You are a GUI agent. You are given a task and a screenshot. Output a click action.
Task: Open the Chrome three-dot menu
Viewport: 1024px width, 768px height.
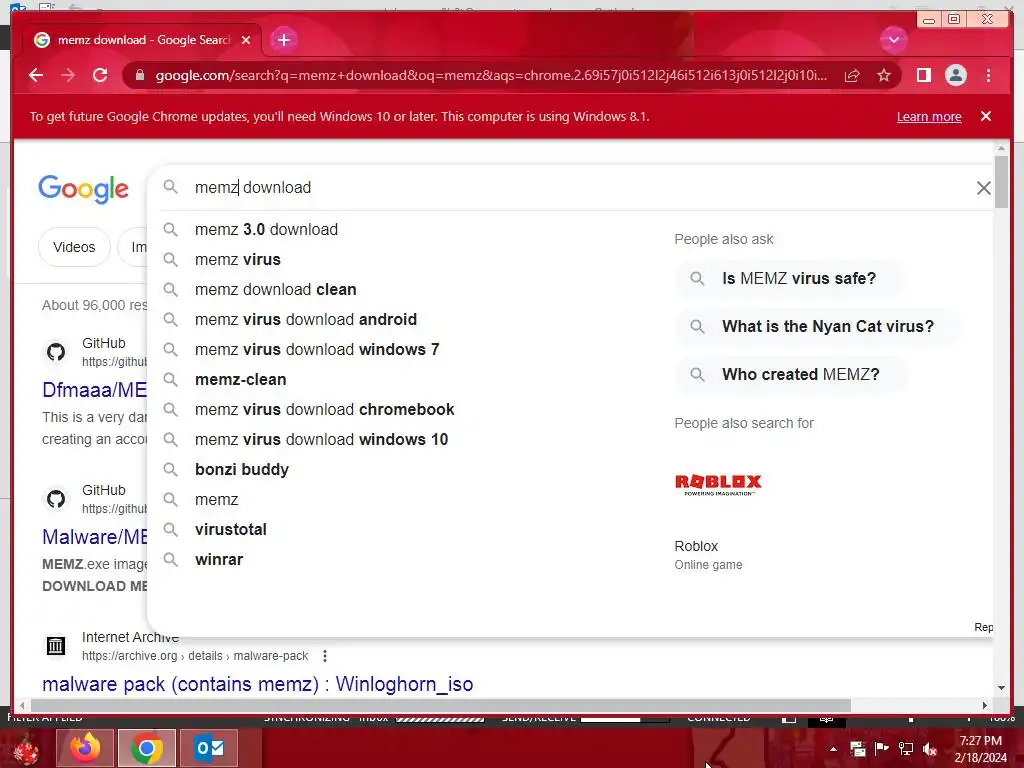[x=988, y=75]
